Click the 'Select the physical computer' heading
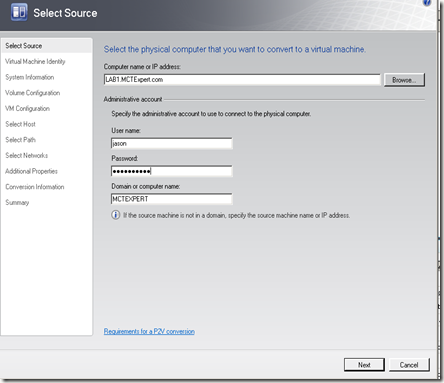This screenshot has width=444, height=383. tap(235, 49)
